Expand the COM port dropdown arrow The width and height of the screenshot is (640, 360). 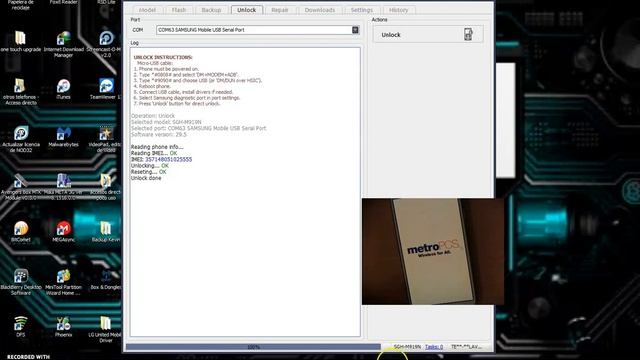[x=355, y=30]
